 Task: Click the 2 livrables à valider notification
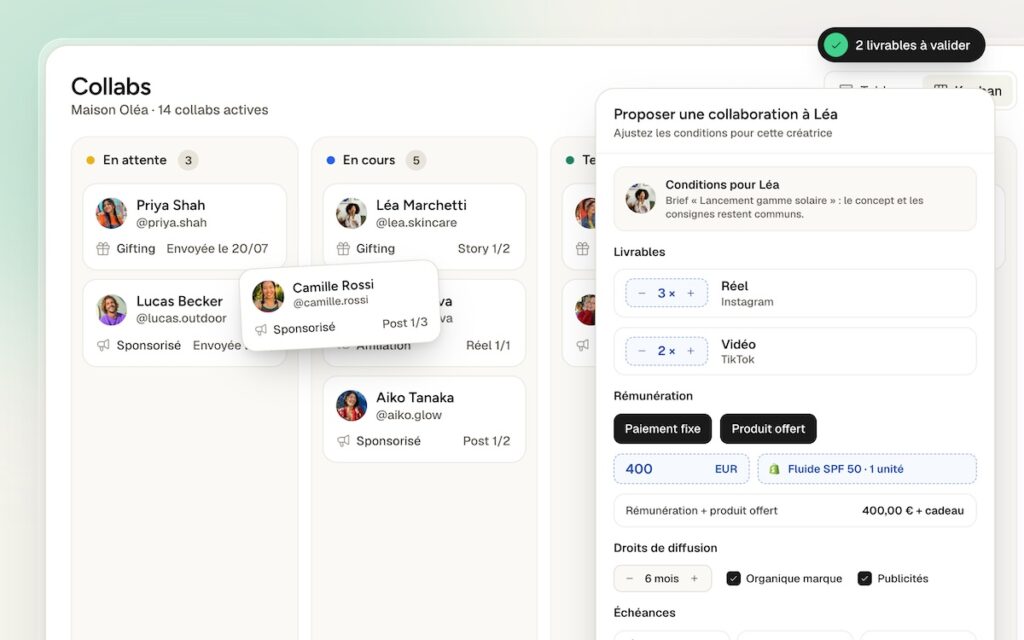[x=901, y=45]
